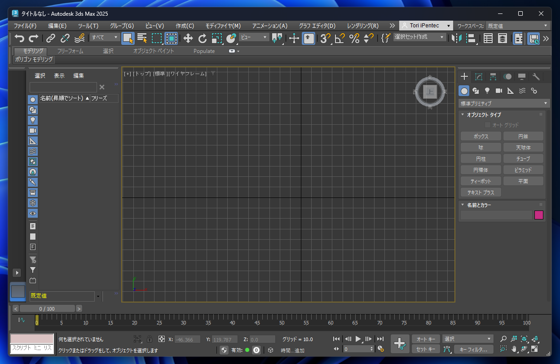Switch create category to Shapes

(x=476, y=91)
